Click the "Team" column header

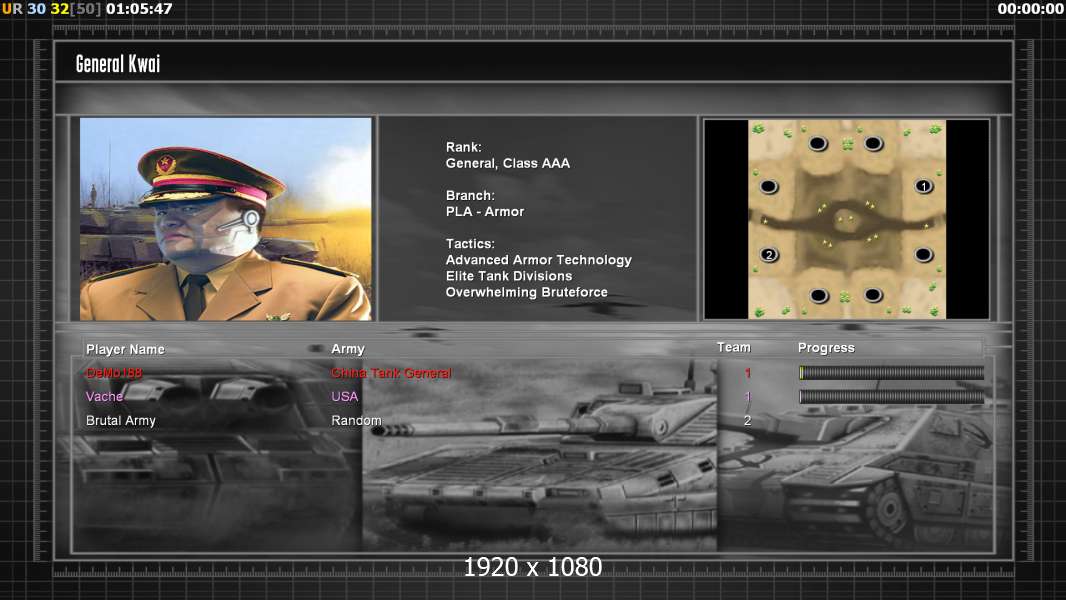click(x=734, y=347)
